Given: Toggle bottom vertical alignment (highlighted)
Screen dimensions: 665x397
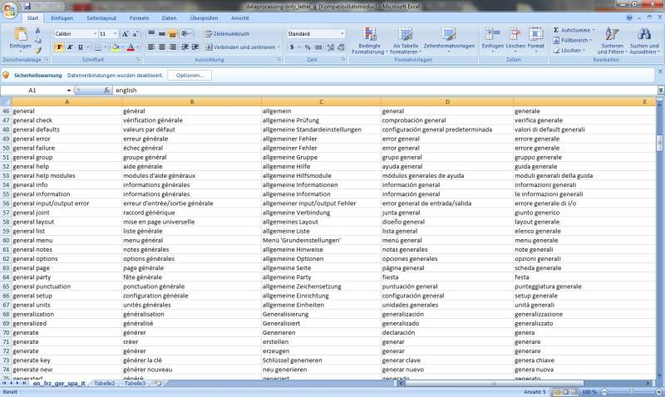Looking at the screenshot, I should (x=172, y=34).
